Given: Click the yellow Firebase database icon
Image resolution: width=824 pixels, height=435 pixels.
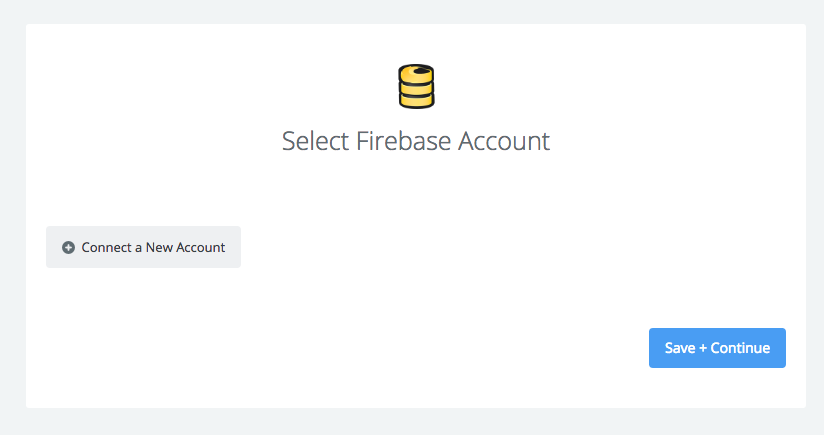Looking at the screenshot, I should click(x=416, y=87).
